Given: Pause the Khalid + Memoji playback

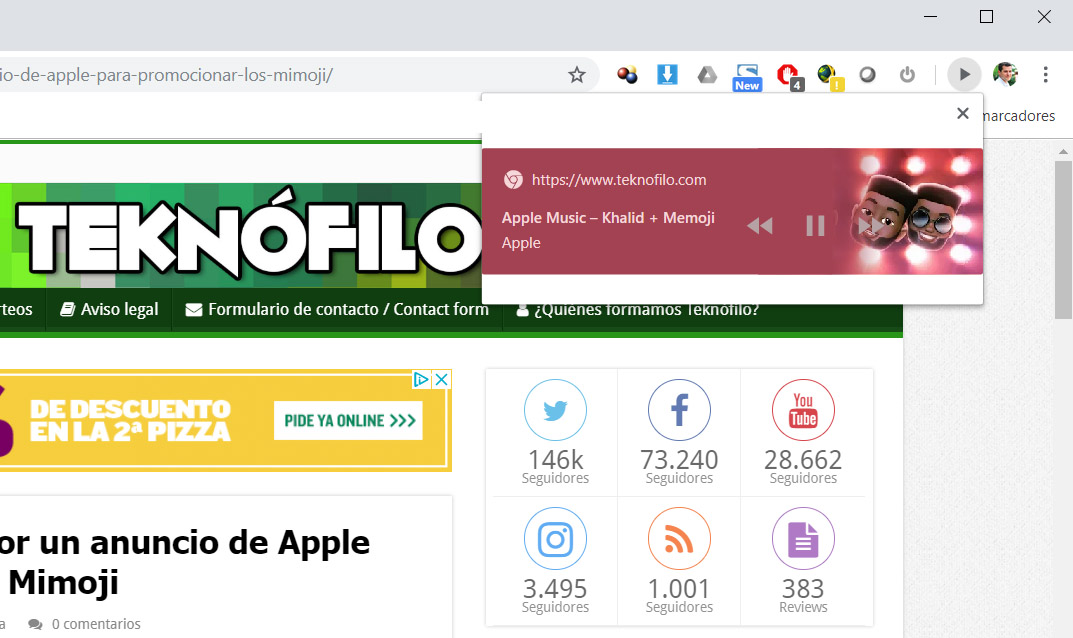Looking at the screenshot, I should tap(815, 226).
